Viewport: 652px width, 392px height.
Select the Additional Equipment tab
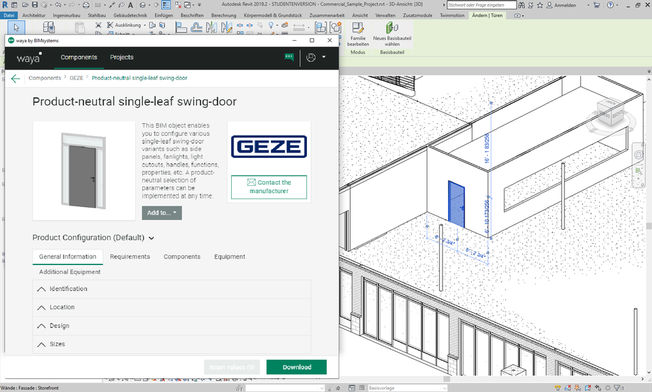[x=70, y=272]
